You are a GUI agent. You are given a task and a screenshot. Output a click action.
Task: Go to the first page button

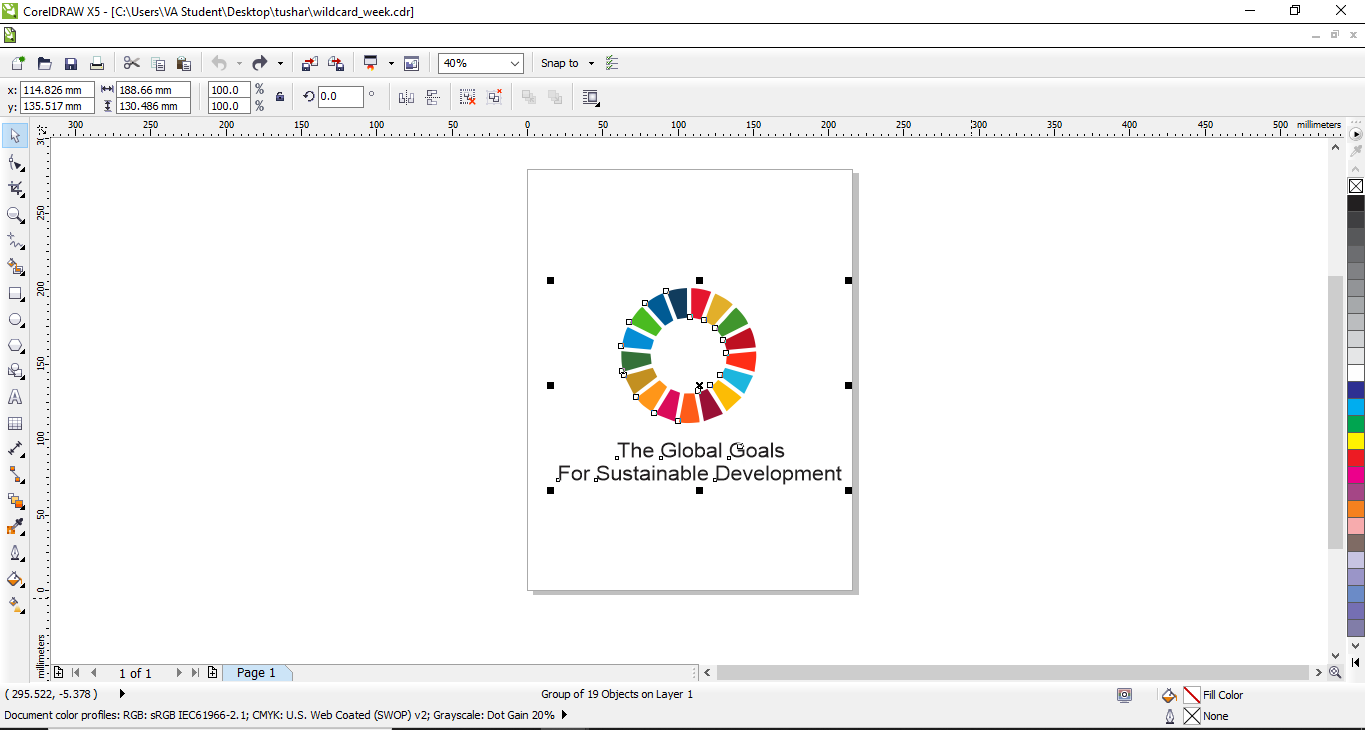coord(76,673)
